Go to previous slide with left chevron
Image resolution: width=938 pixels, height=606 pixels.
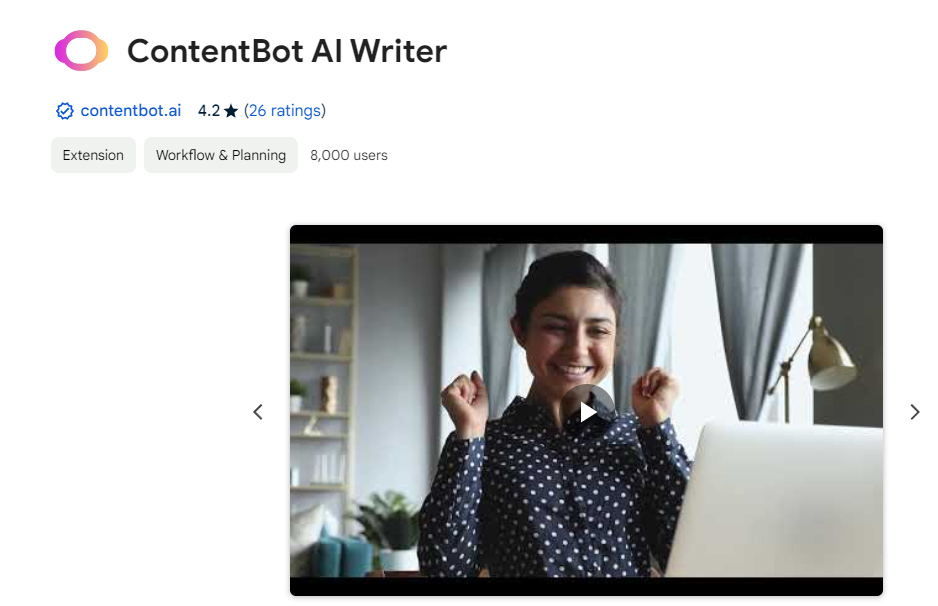click(x=258, y=412)
